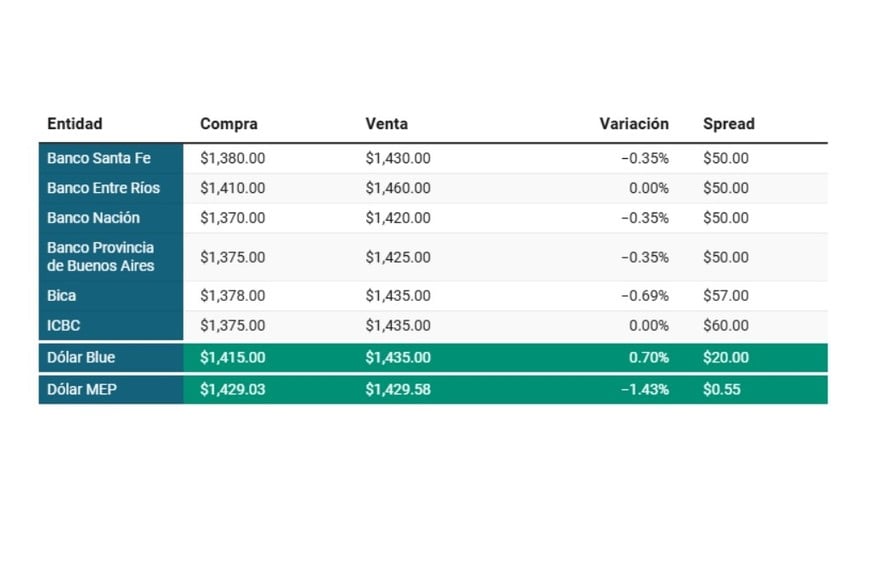Select the Banco Nación row label

(93, 218)
